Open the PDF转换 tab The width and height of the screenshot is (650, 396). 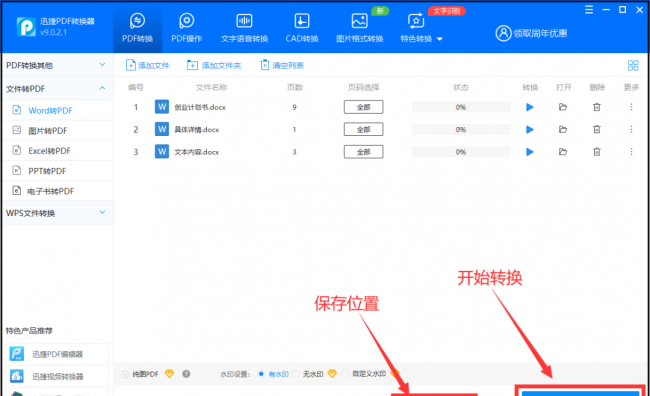137,28
